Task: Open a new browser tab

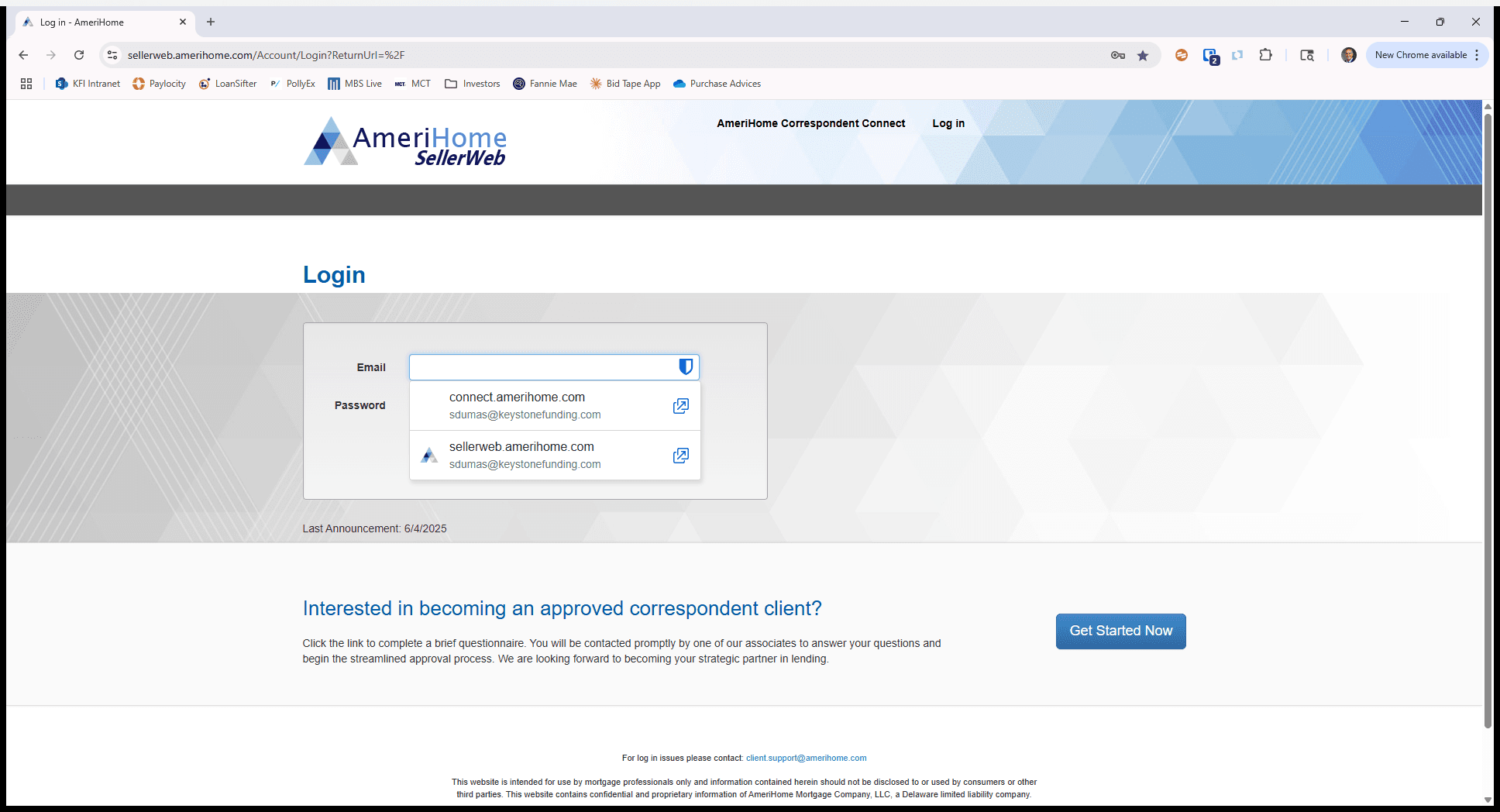Action: (x=211, y=22)
